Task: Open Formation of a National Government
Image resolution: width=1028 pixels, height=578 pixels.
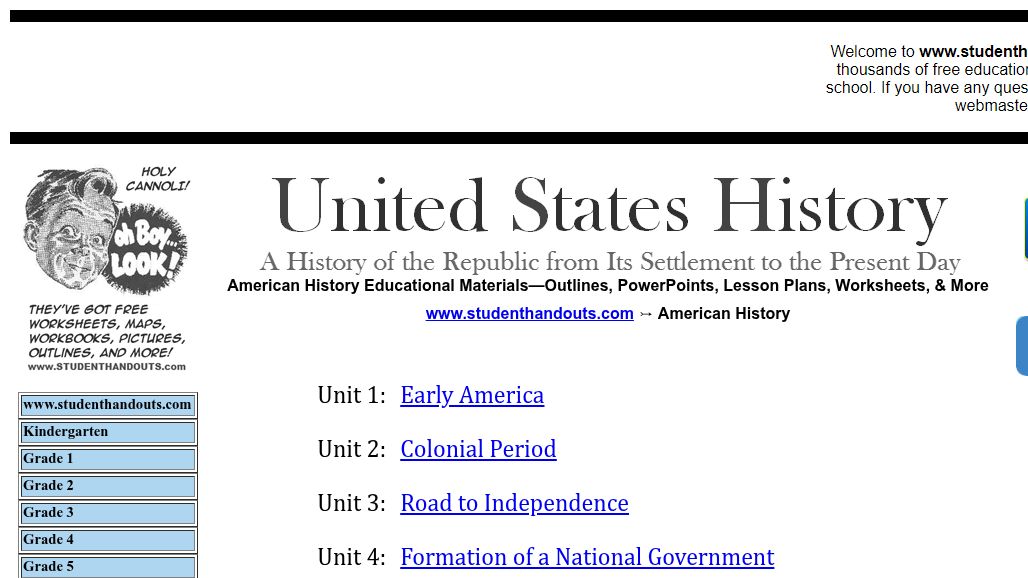Action: click(586, 557)
